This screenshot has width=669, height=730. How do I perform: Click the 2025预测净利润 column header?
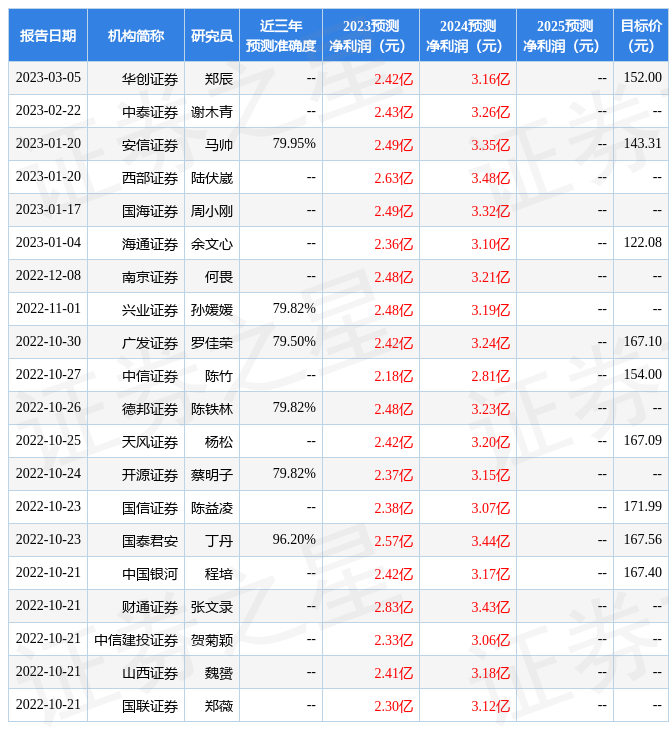coord(565,35)
